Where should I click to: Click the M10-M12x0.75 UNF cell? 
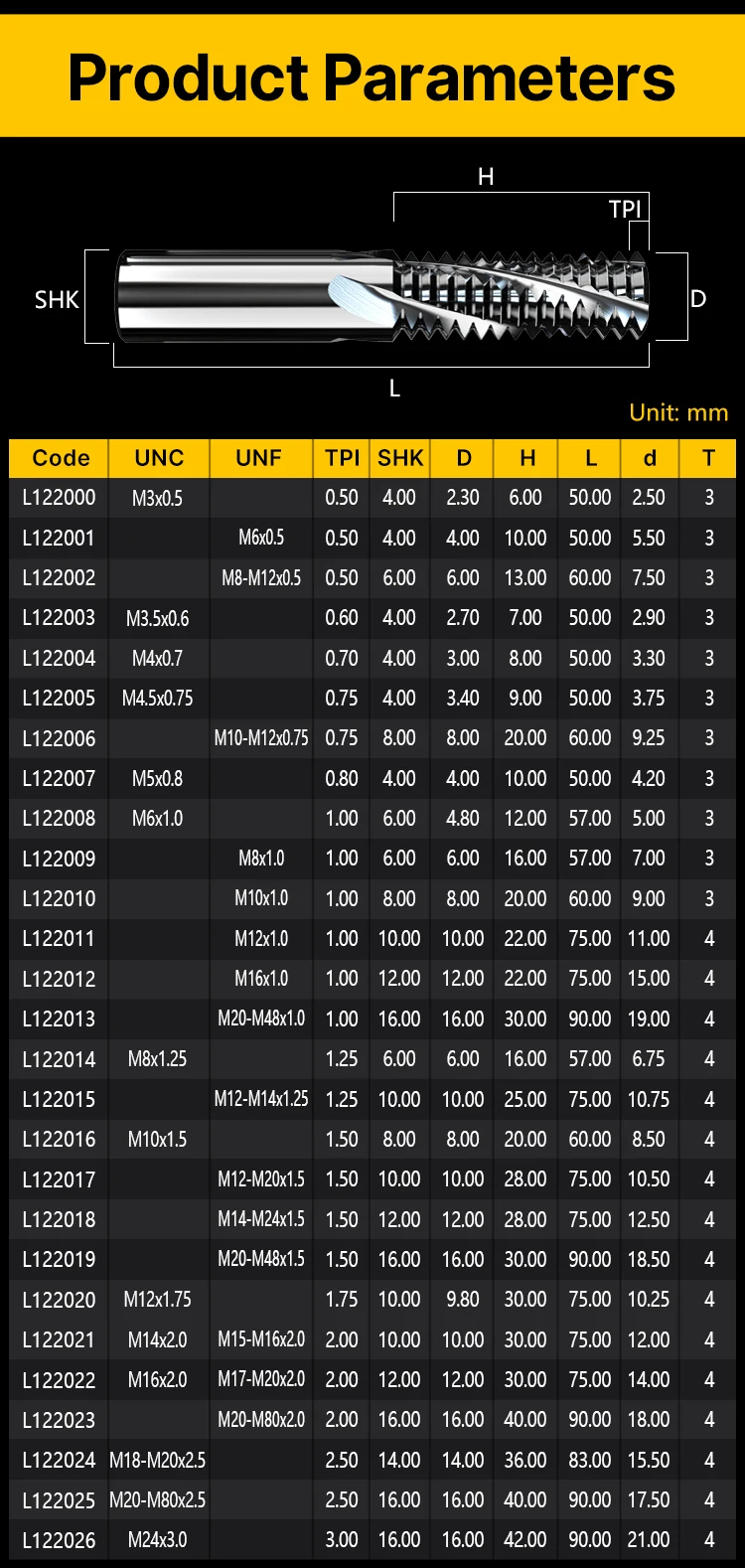pos(261,738)
